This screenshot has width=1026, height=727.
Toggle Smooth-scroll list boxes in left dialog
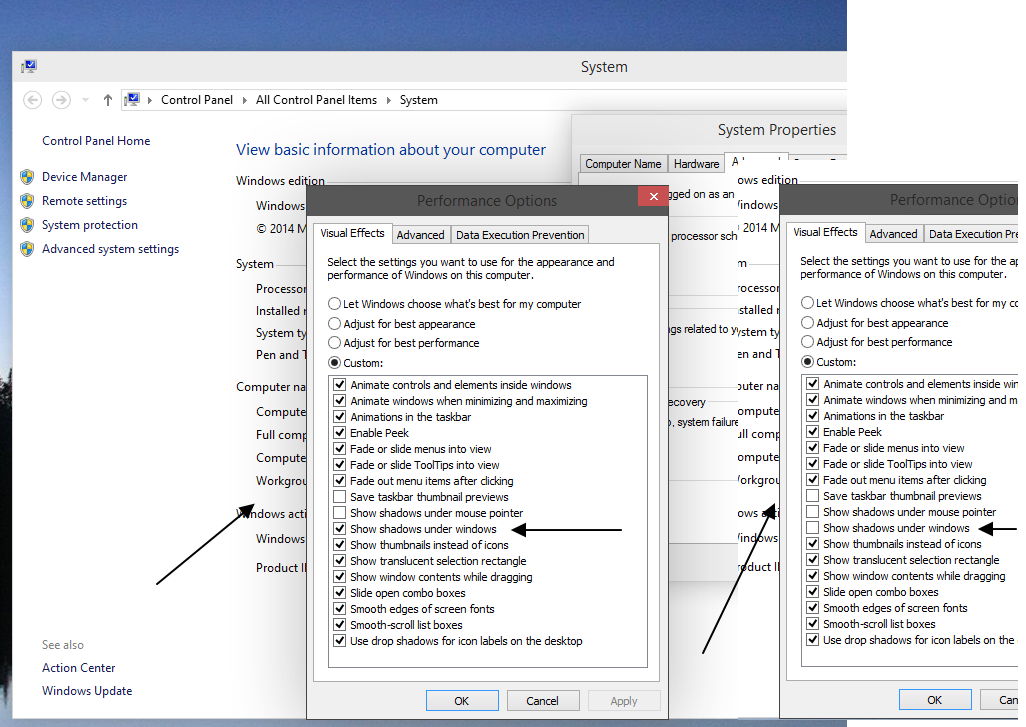pos(340,625)
